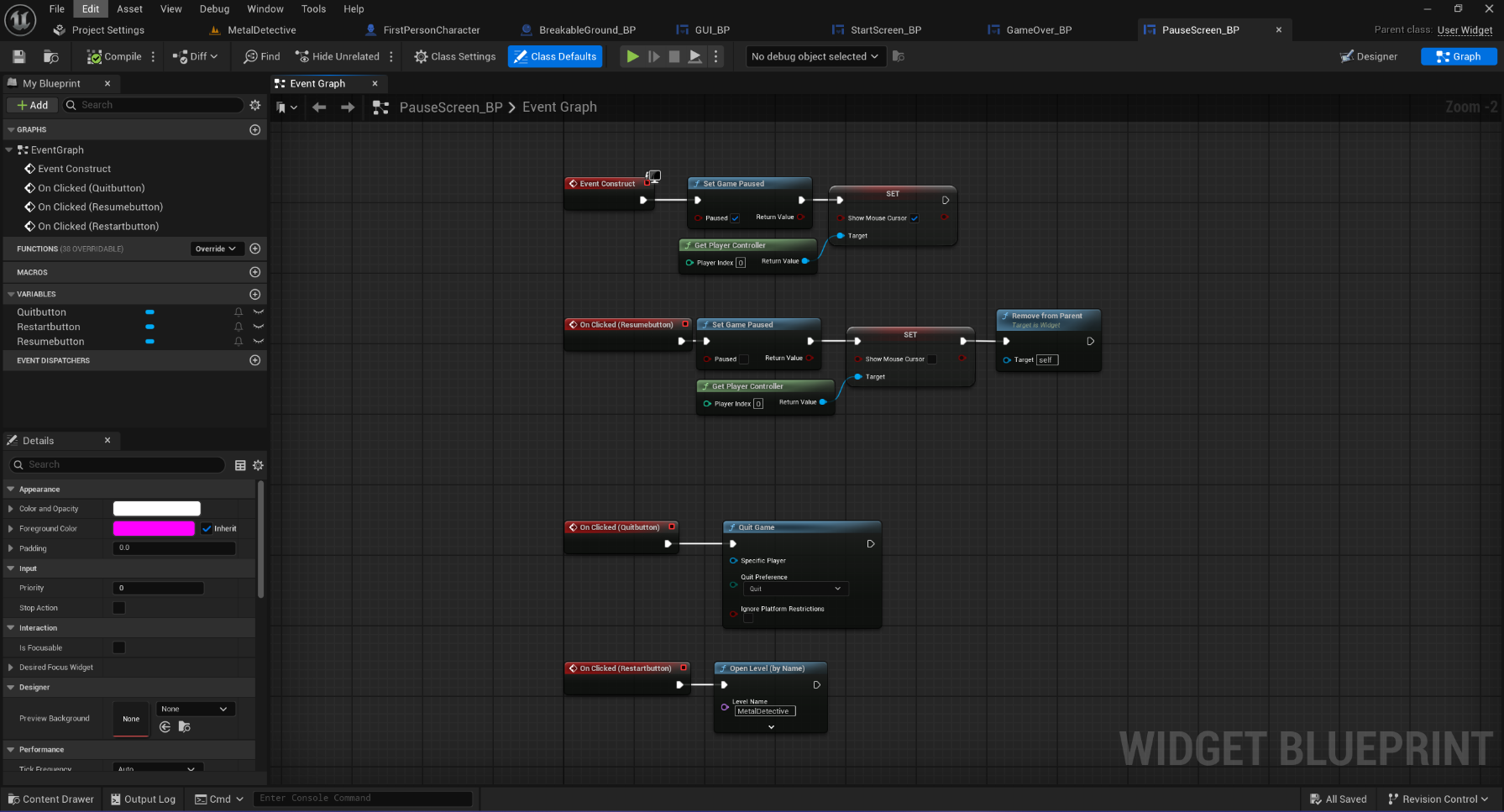Viewport: 1504px width, 812px height.
Task: Click Details panel property matrix icon
Action: coord(240,465)
